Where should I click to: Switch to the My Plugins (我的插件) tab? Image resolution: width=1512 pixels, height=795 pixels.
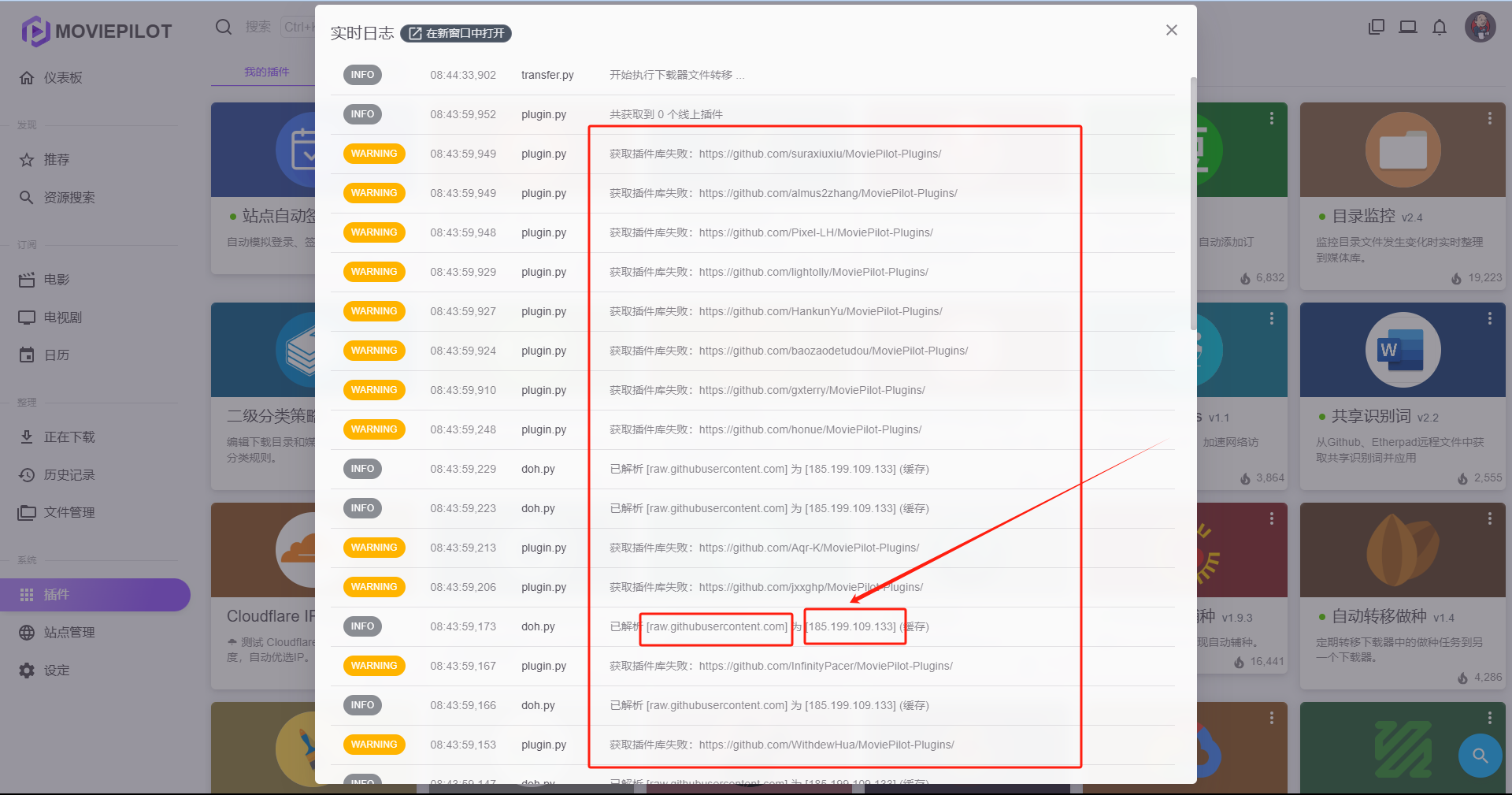[x=266, y=72]
